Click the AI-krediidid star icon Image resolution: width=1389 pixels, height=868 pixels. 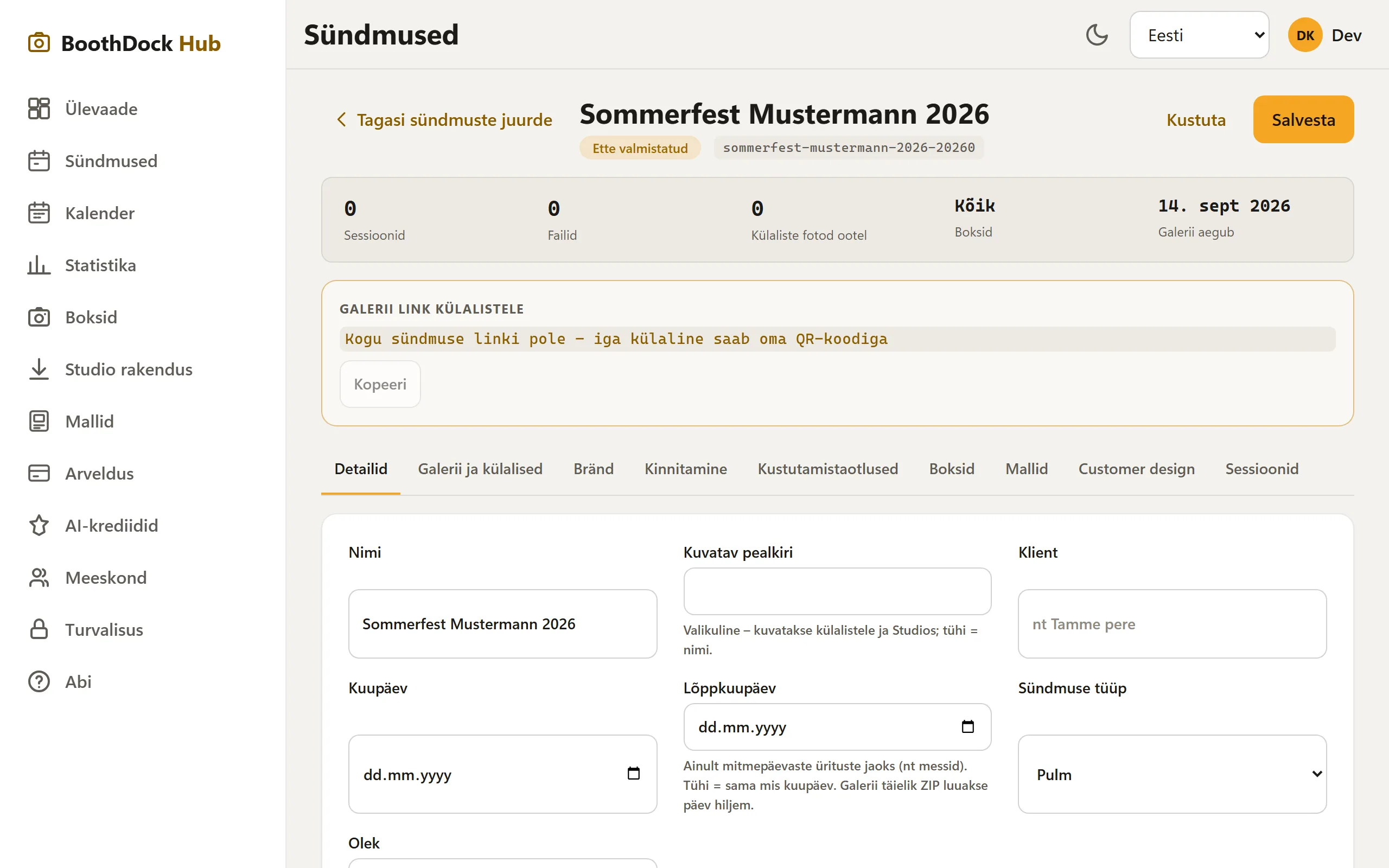(39, 525)
